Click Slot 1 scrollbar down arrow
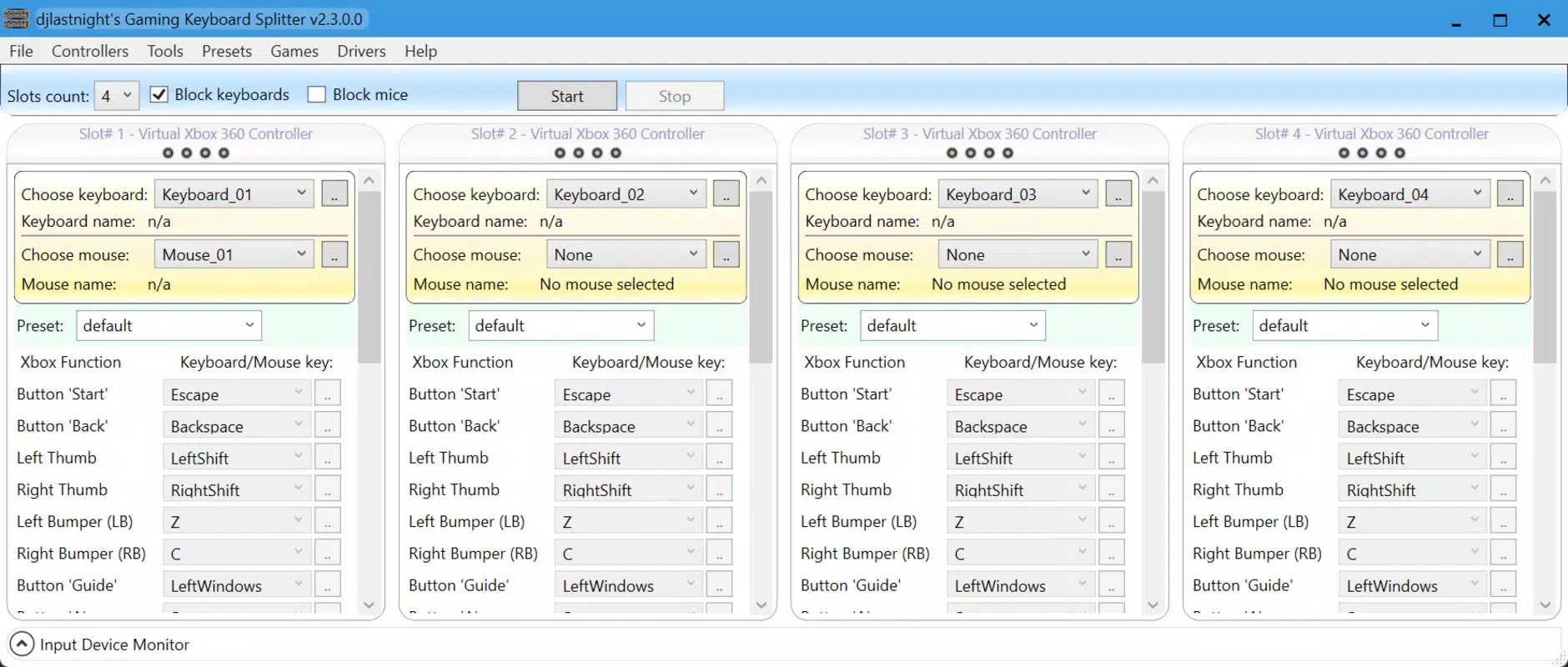The height and width of the screenshot is (667, 1568). (369, 605)
